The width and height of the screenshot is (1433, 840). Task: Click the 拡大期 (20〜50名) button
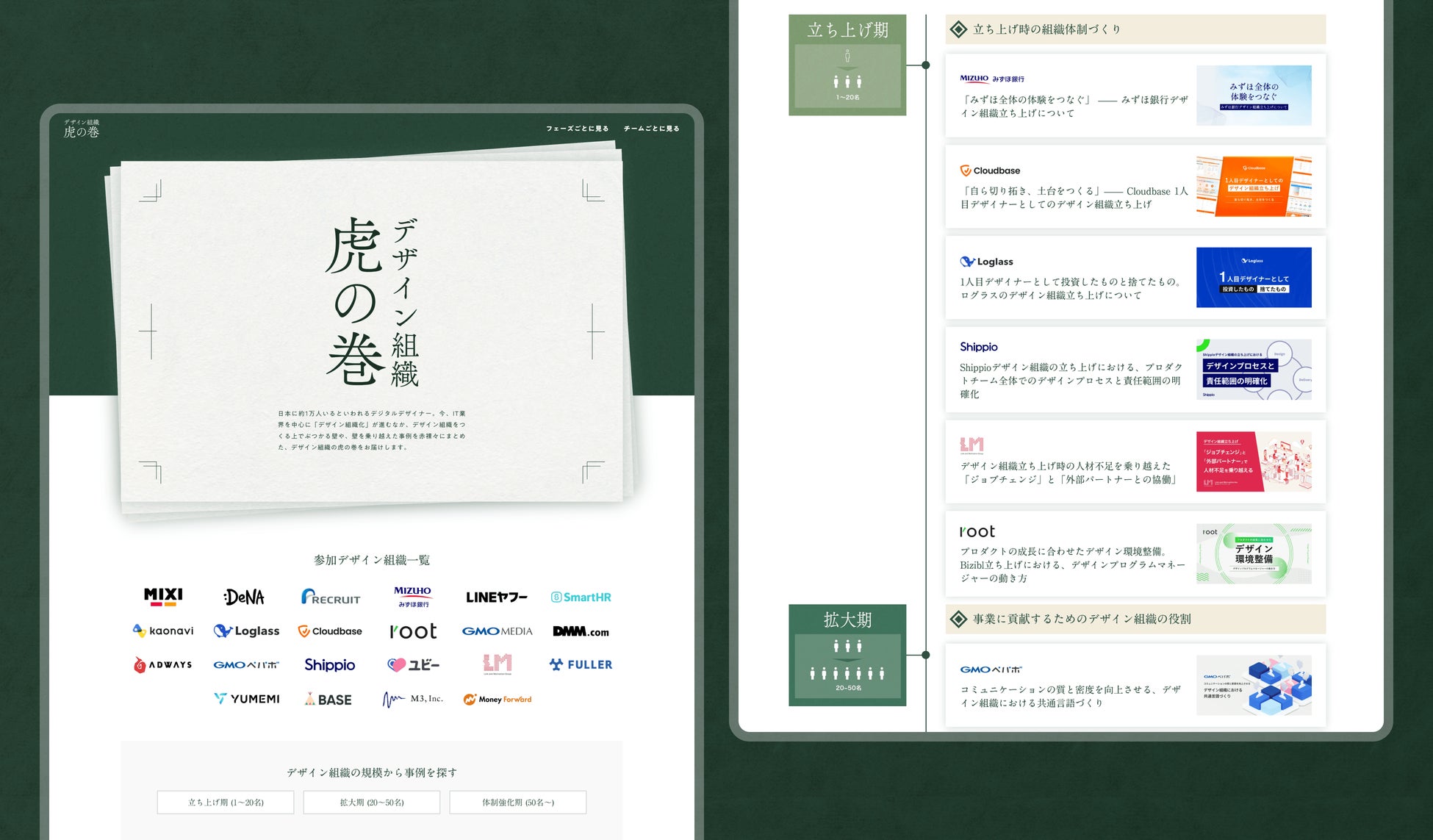(x=372, y=802)
